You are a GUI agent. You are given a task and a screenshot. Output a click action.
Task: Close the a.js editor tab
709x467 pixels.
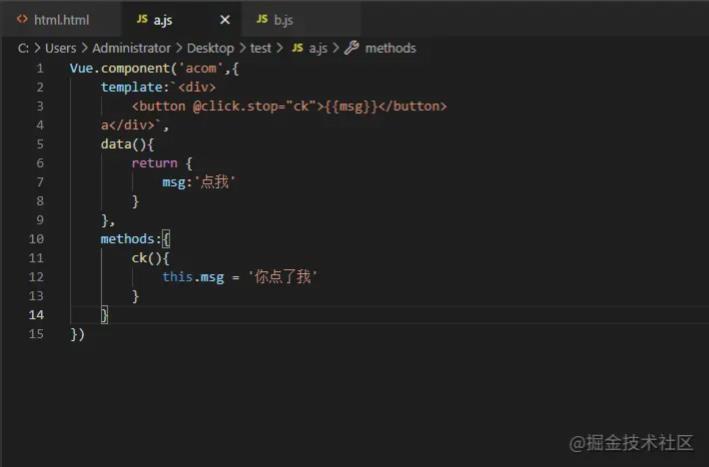pos(224,19)
